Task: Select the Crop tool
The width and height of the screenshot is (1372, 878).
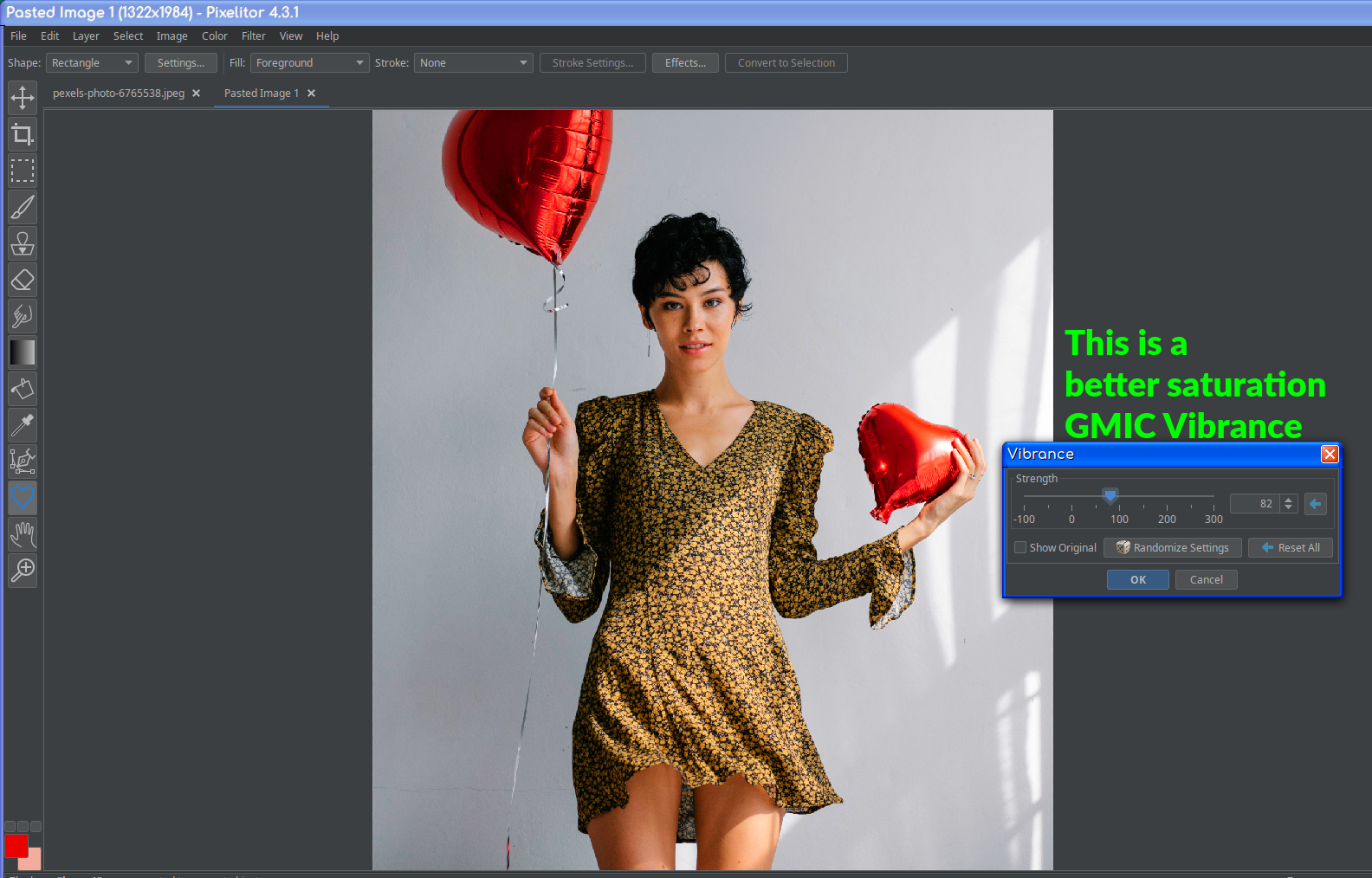Action: 23,134
